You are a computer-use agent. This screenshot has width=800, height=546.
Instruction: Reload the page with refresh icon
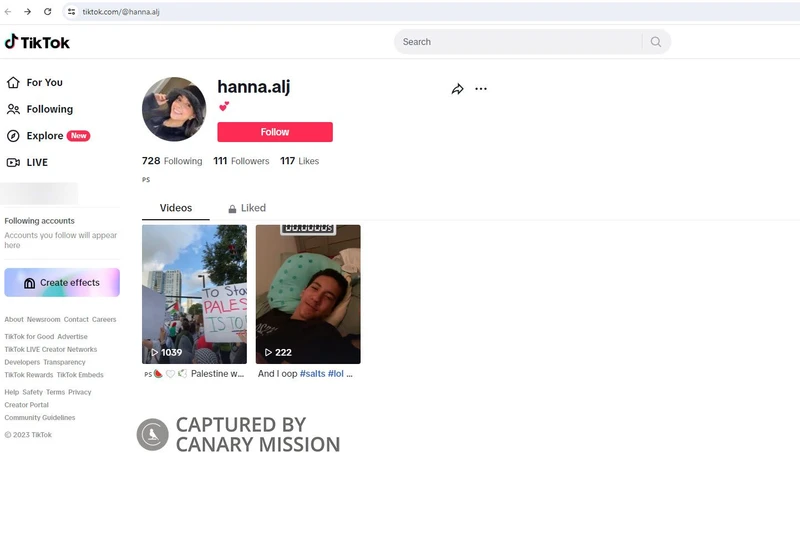47,12
